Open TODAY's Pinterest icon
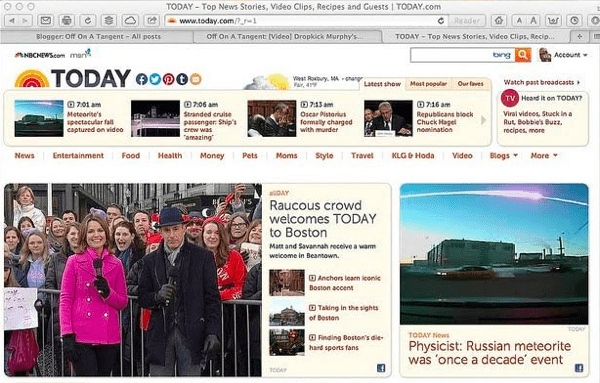Screen dimensions: 600x383 [x=168, y=79]
